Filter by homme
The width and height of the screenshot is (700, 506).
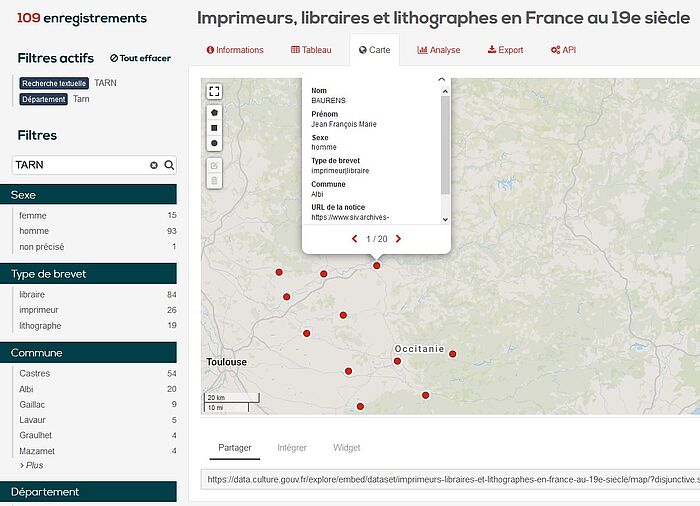click(97, 231)
